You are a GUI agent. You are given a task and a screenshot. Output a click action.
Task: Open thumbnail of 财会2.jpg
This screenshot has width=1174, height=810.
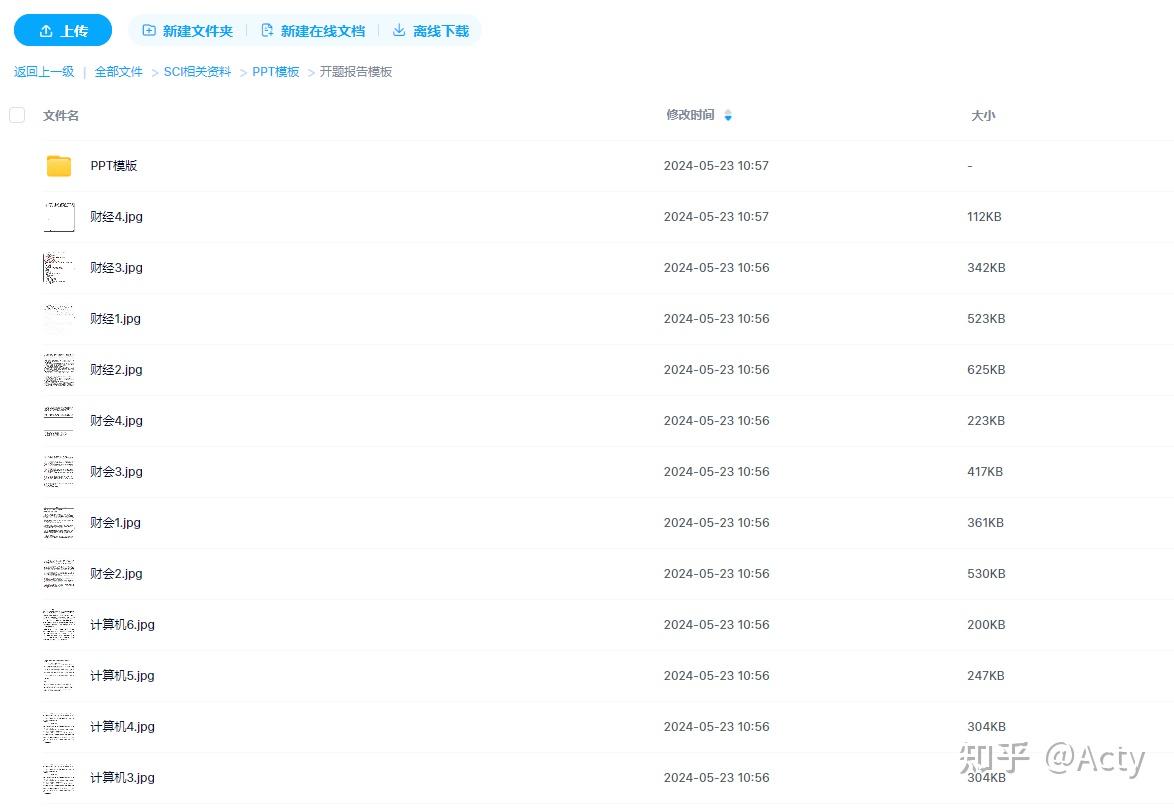point(59,573)
